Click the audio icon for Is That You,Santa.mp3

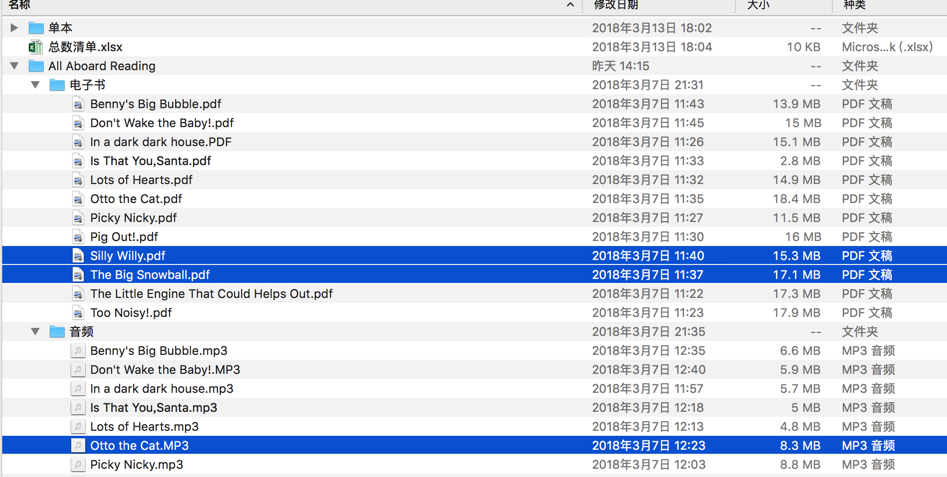(78, 408)
